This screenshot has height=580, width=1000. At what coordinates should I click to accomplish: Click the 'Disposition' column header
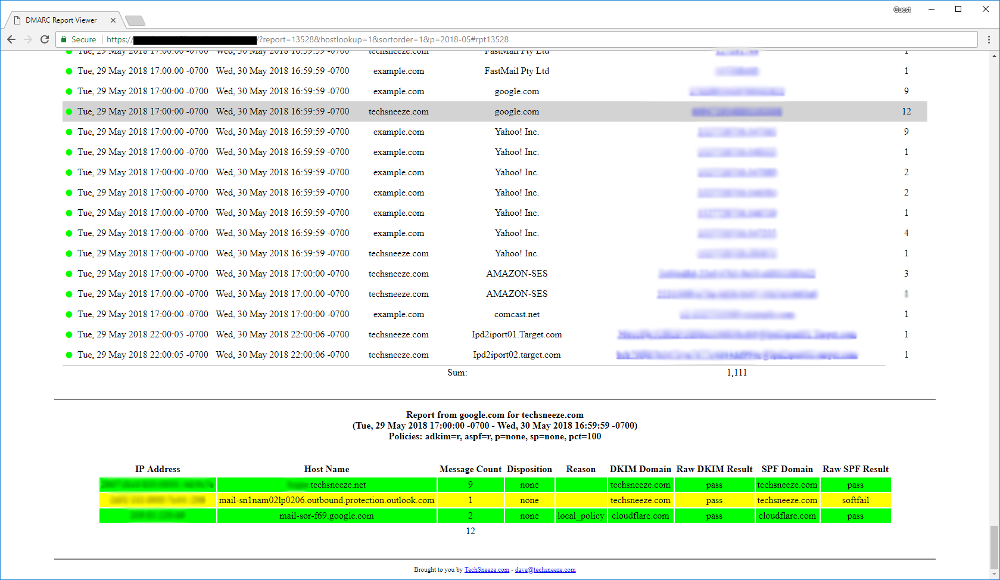(x=529, y=469)
